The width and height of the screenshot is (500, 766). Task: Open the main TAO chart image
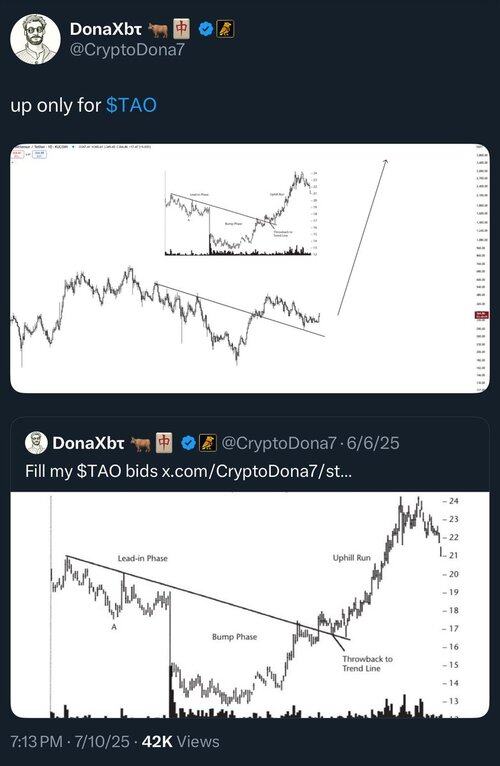coord(250,268)
